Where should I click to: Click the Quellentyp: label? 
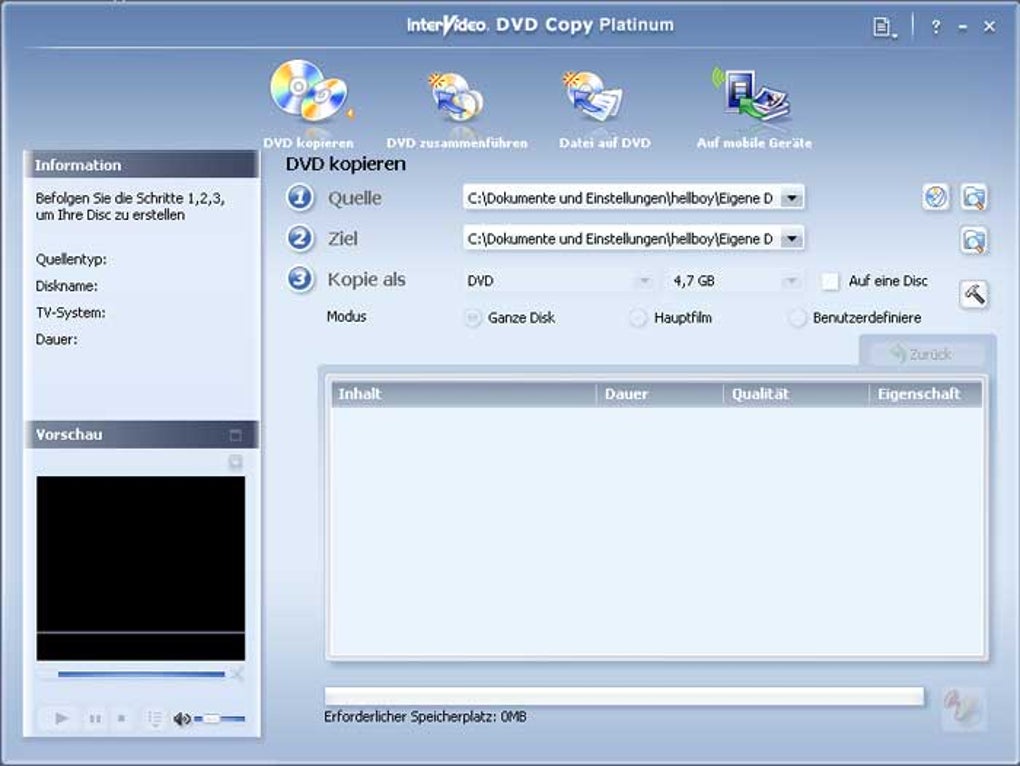pyautogui.click(x=71, y=259)
